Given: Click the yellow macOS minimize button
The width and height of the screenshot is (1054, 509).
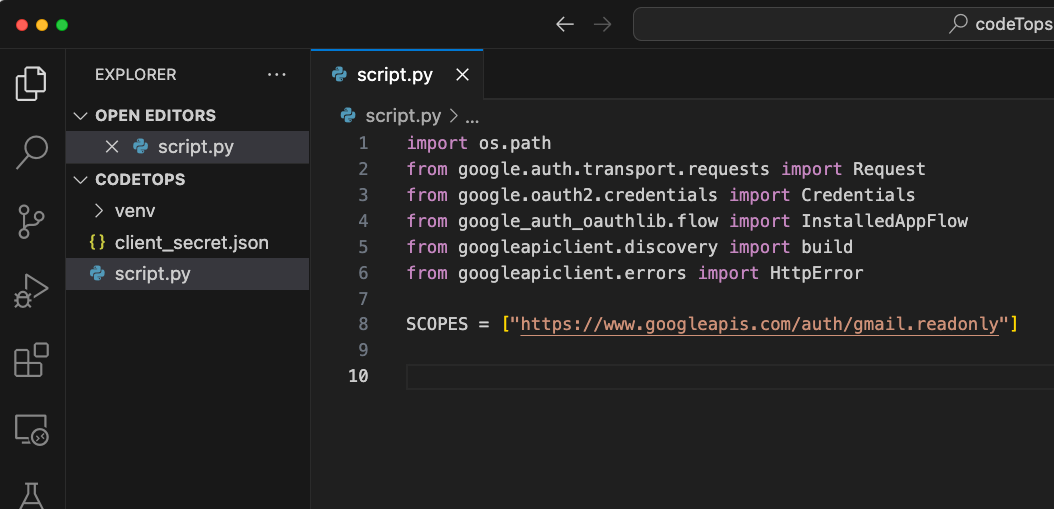Looking at the screenshot, I should pos(42,25).
